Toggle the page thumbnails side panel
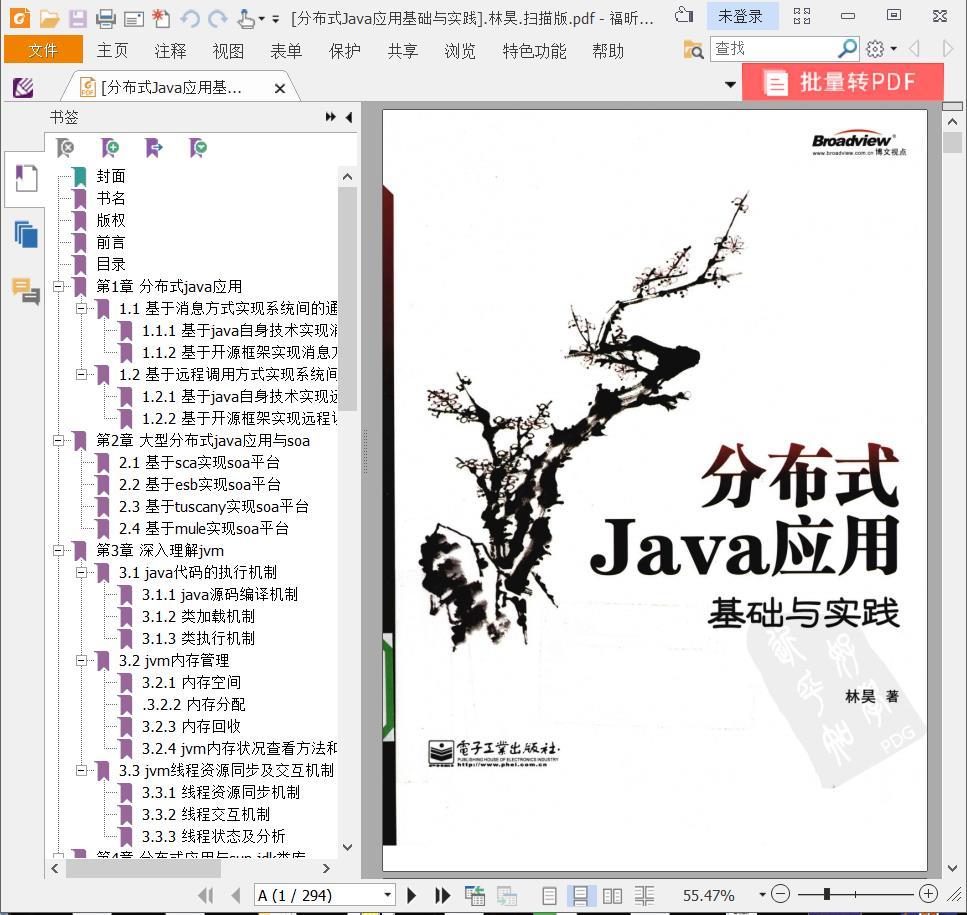 [x=26, y=234]
